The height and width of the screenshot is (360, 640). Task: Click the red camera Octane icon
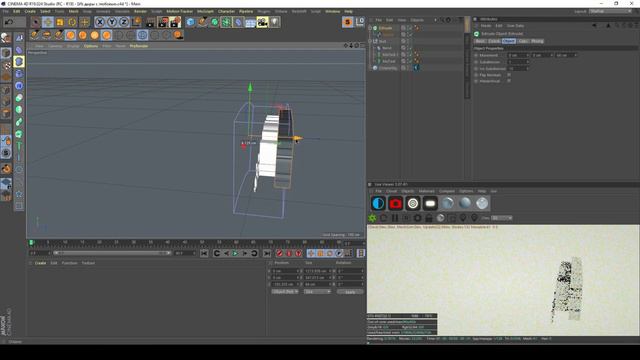pyautogui.click(x=395, y=203)
